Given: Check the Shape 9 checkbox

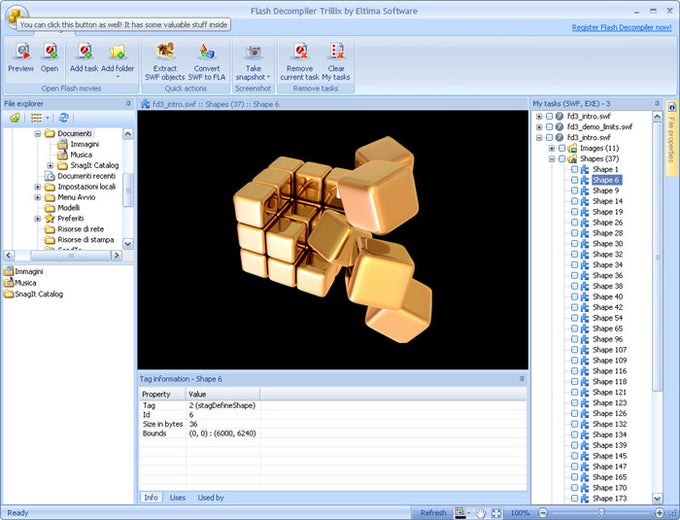Looking at the screenshot, I should 575,190.
